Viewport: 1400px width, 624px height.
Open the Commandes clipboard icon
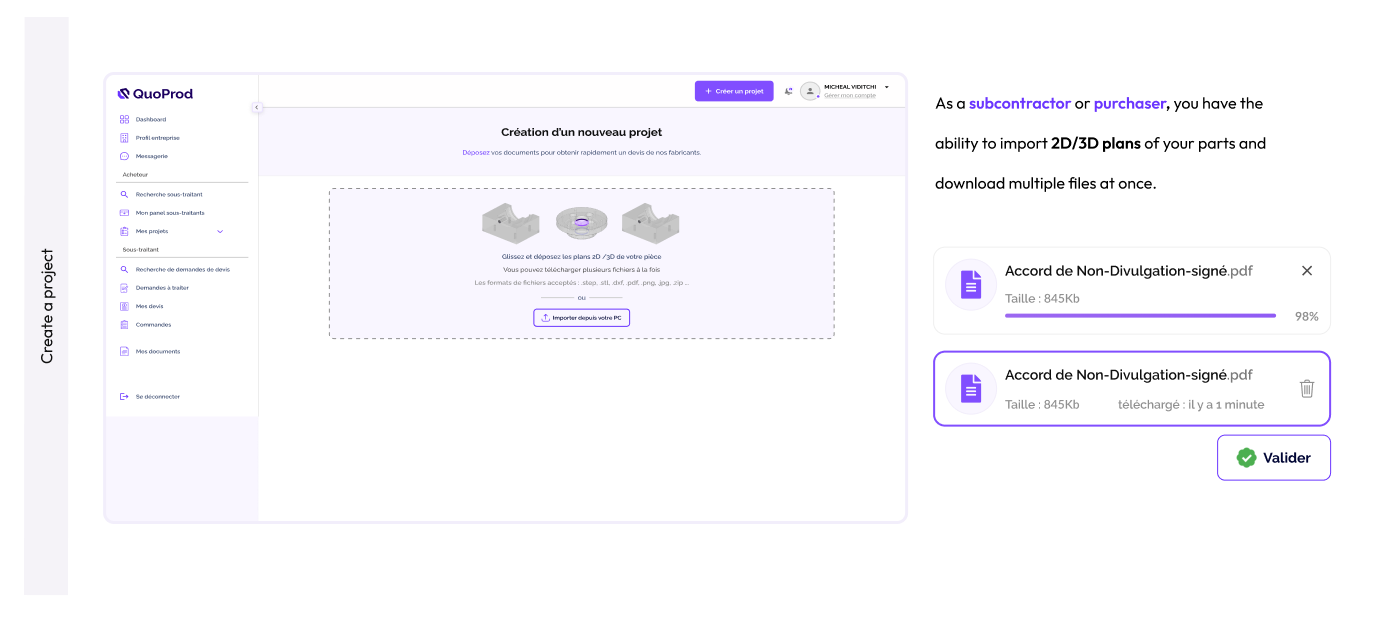(x=124, y=325)
